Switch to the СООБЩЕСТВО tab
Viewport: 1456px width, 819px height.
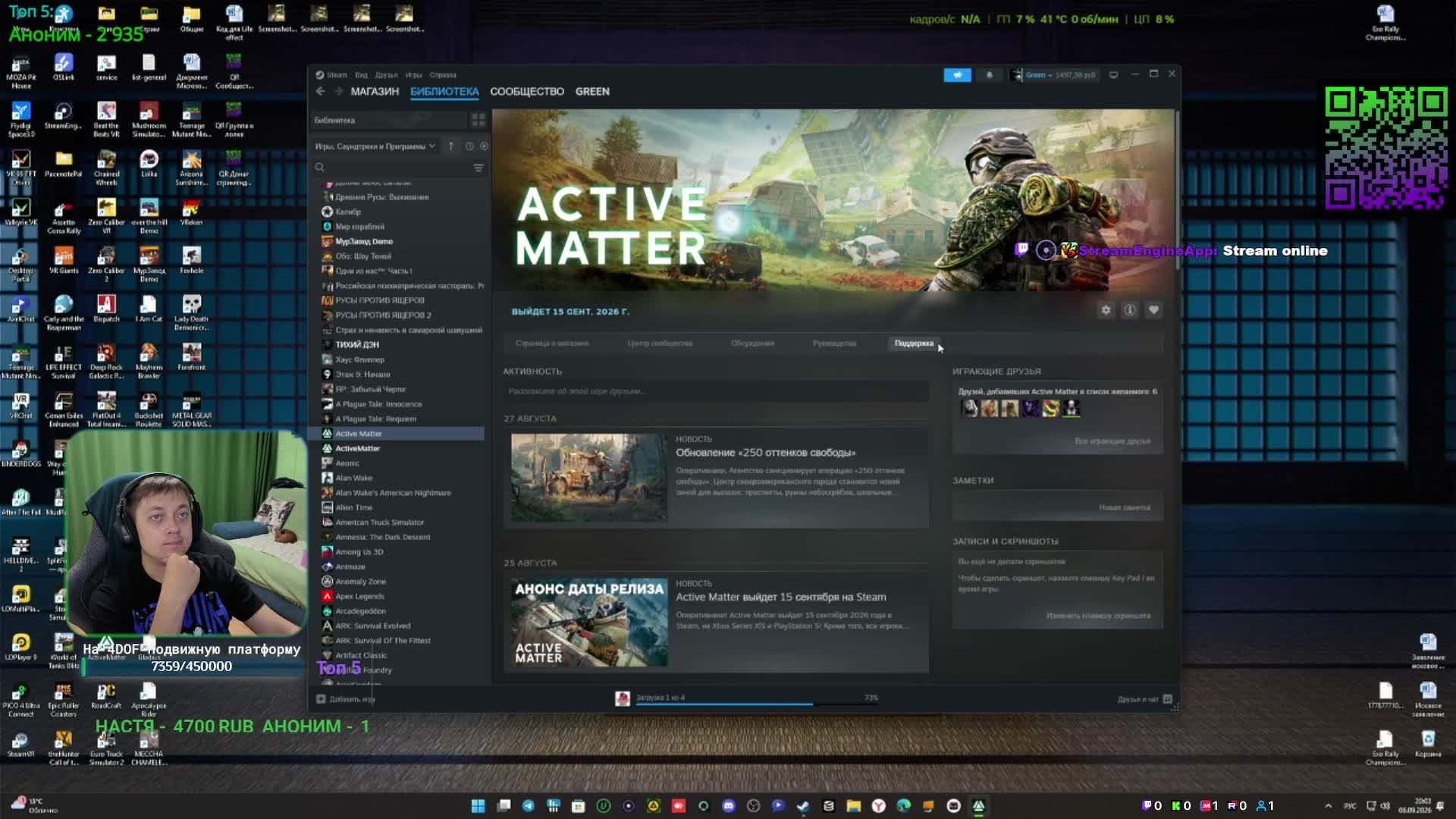[527, 91]
